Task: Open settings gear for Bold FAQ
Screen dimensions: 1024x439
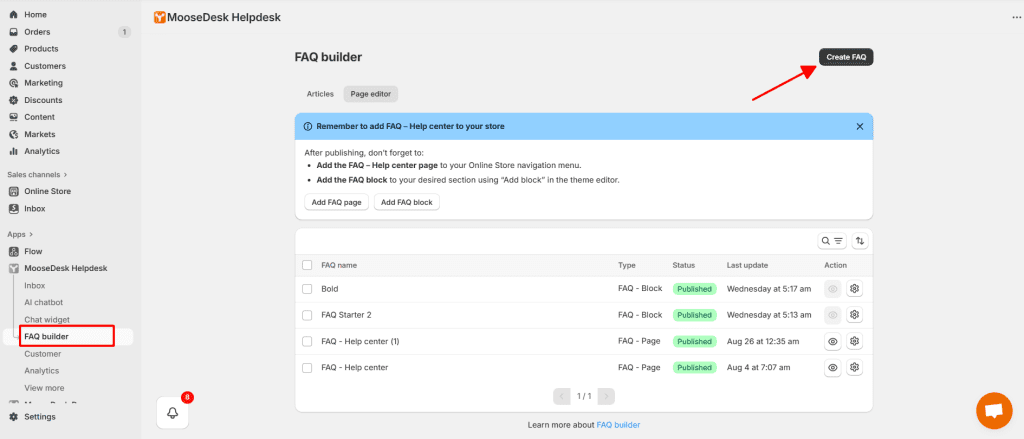Action: pos(854,289)
